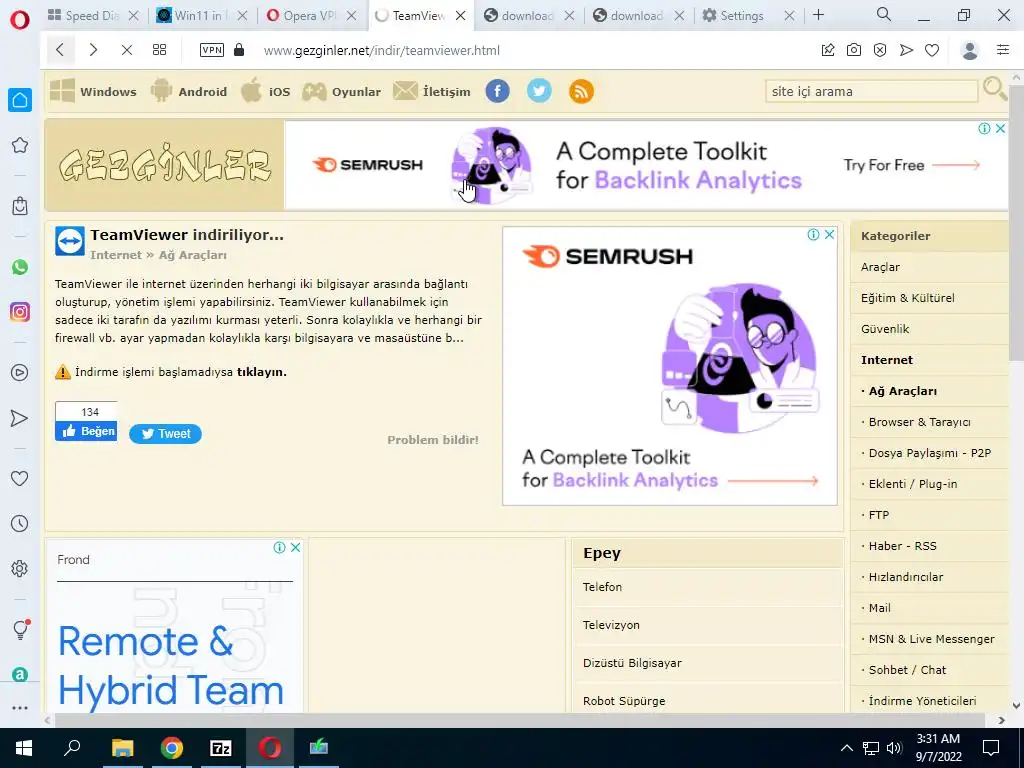The image size is (1024, 768).
Task: Open shopping bag icon in sidebar
Action: point(20,206)
